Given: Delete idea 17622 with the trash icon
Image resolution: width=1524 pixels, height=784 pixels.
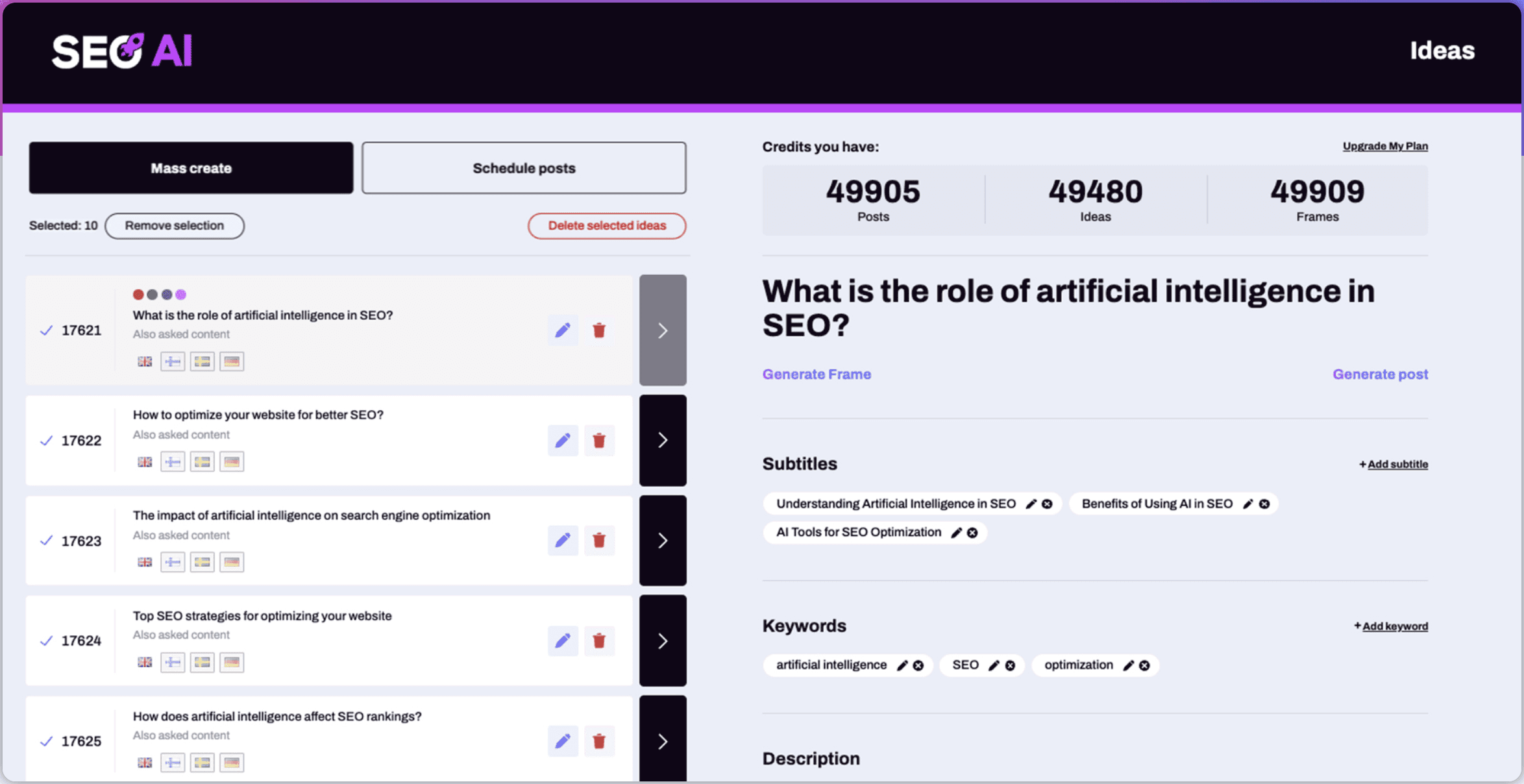Looking at the screenshot, I should click(598, 441).
